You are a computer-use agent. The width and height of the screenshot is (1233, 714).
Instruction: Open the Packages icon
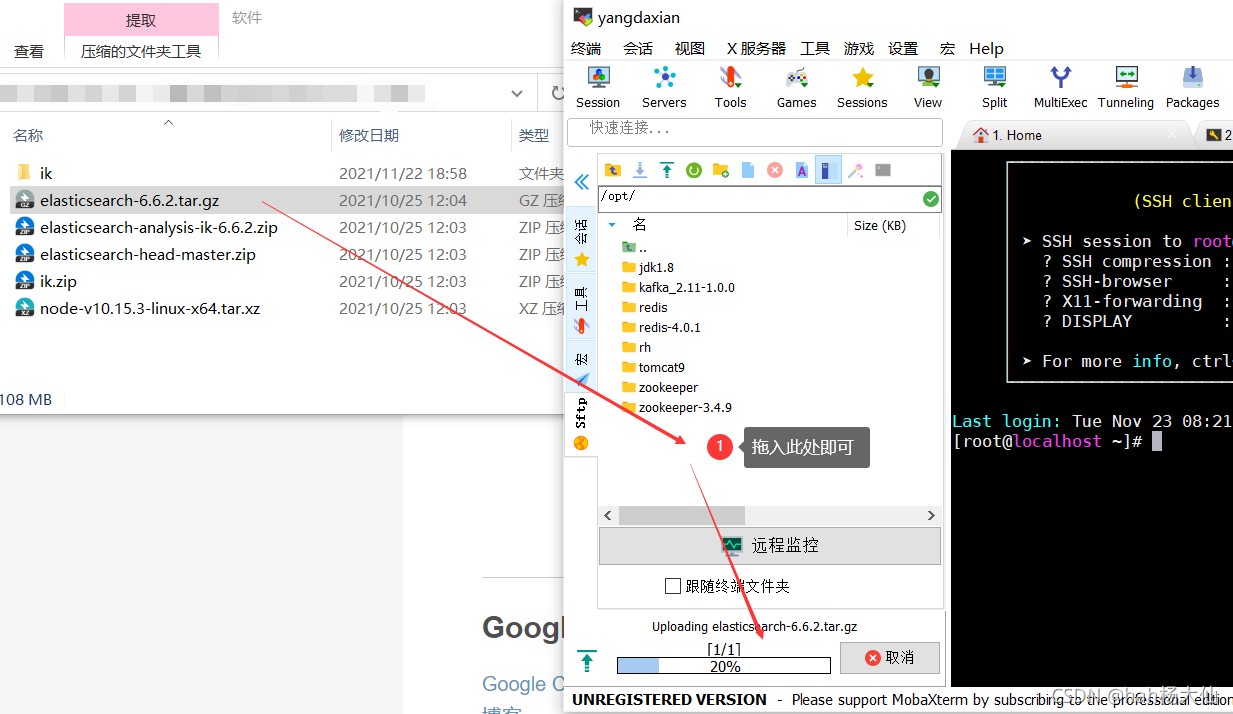tap(1192, 87)
